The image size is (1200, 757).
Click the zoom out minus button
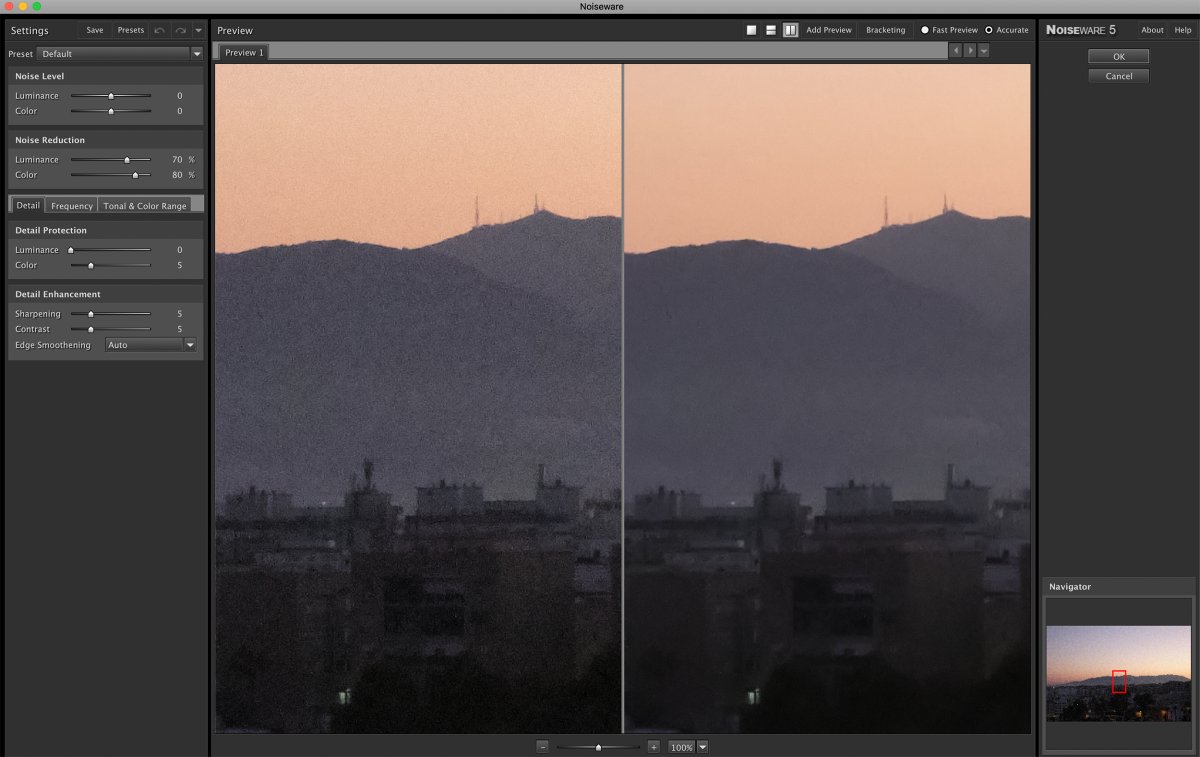(x=542, y=747)
